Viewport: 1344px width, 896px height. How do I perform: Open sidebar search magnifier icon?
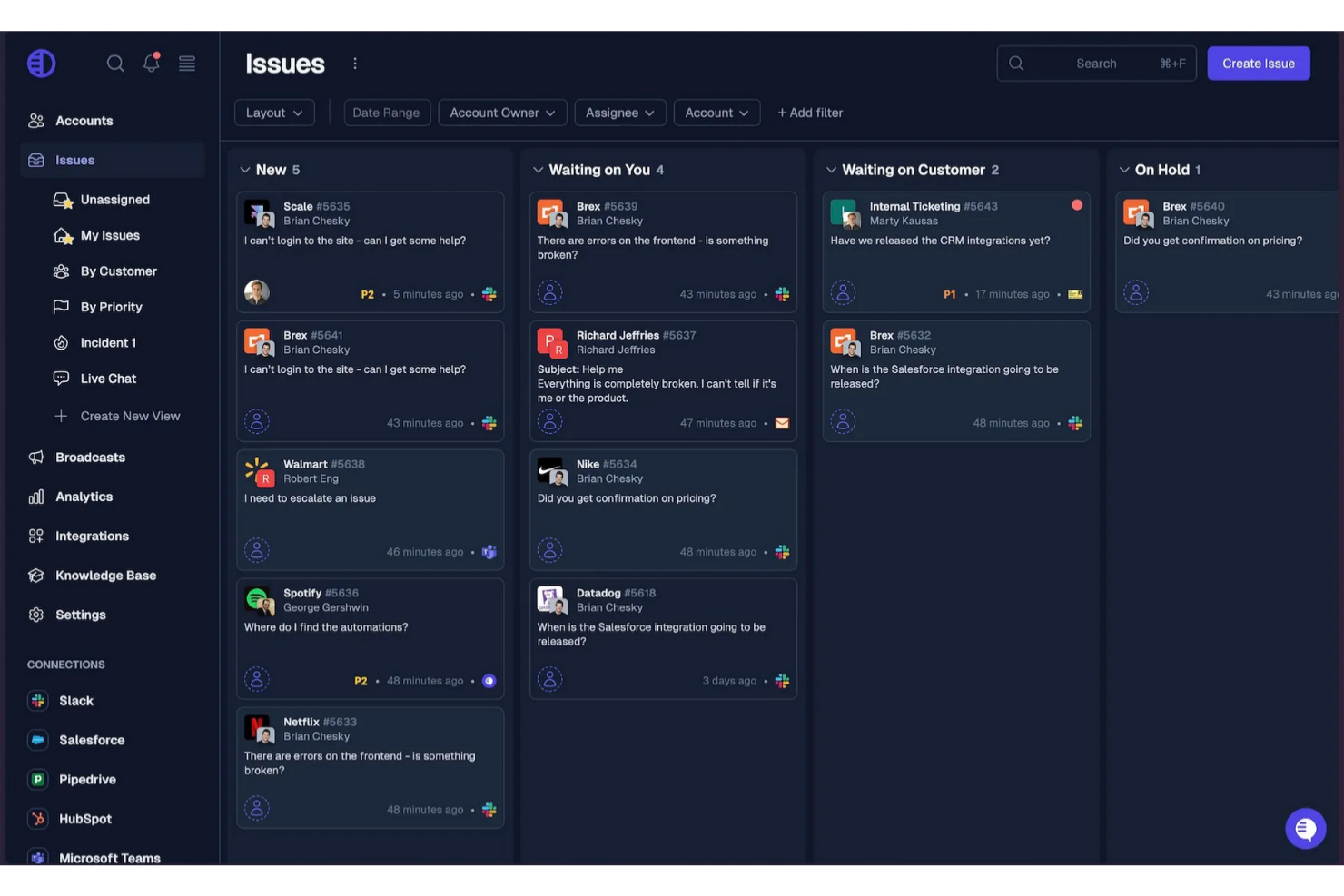[x=115, y=64]
